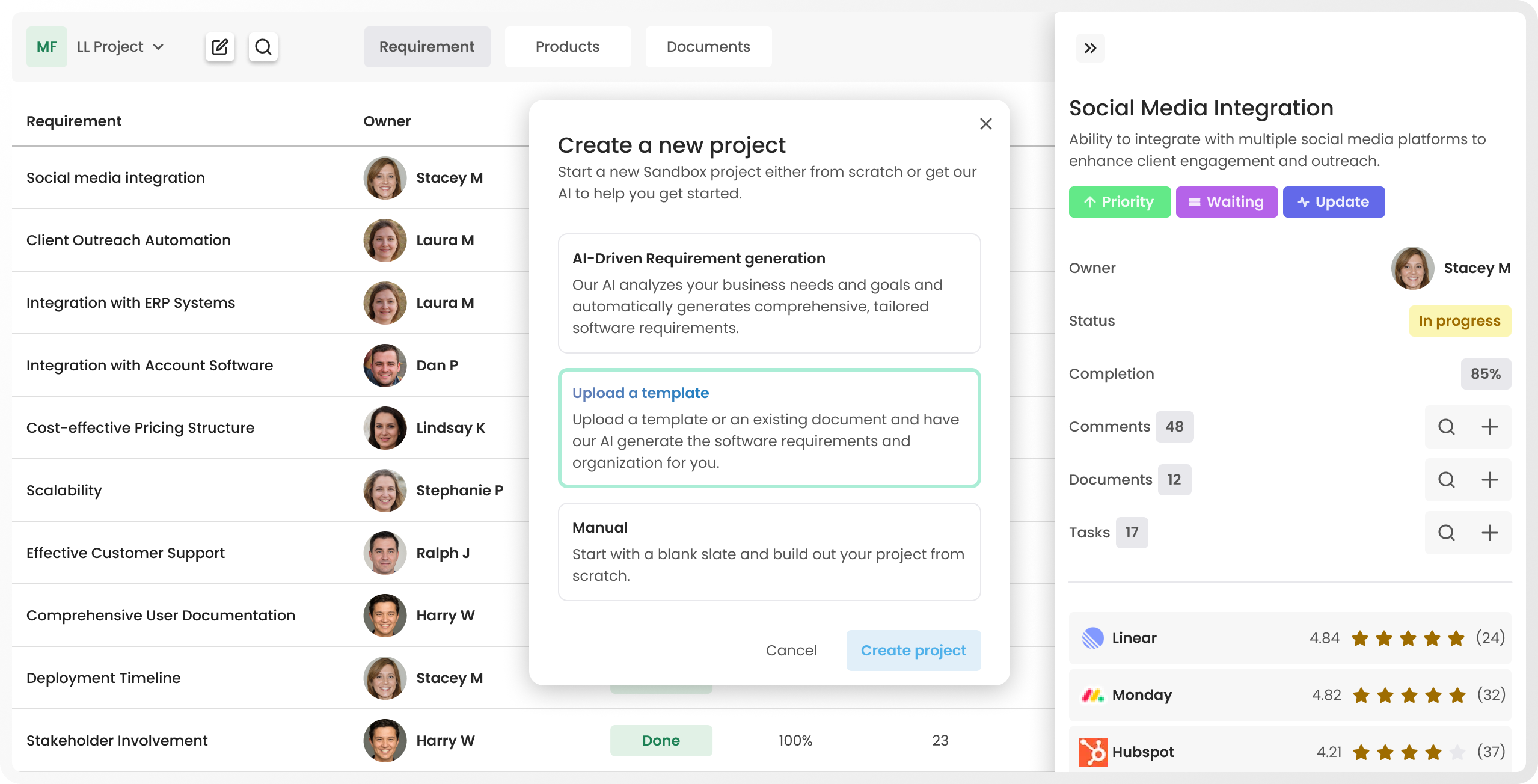Click the Cancel button in dialog
The width and height of the screenshot is (1538, 784).
(x=791, y=650)
